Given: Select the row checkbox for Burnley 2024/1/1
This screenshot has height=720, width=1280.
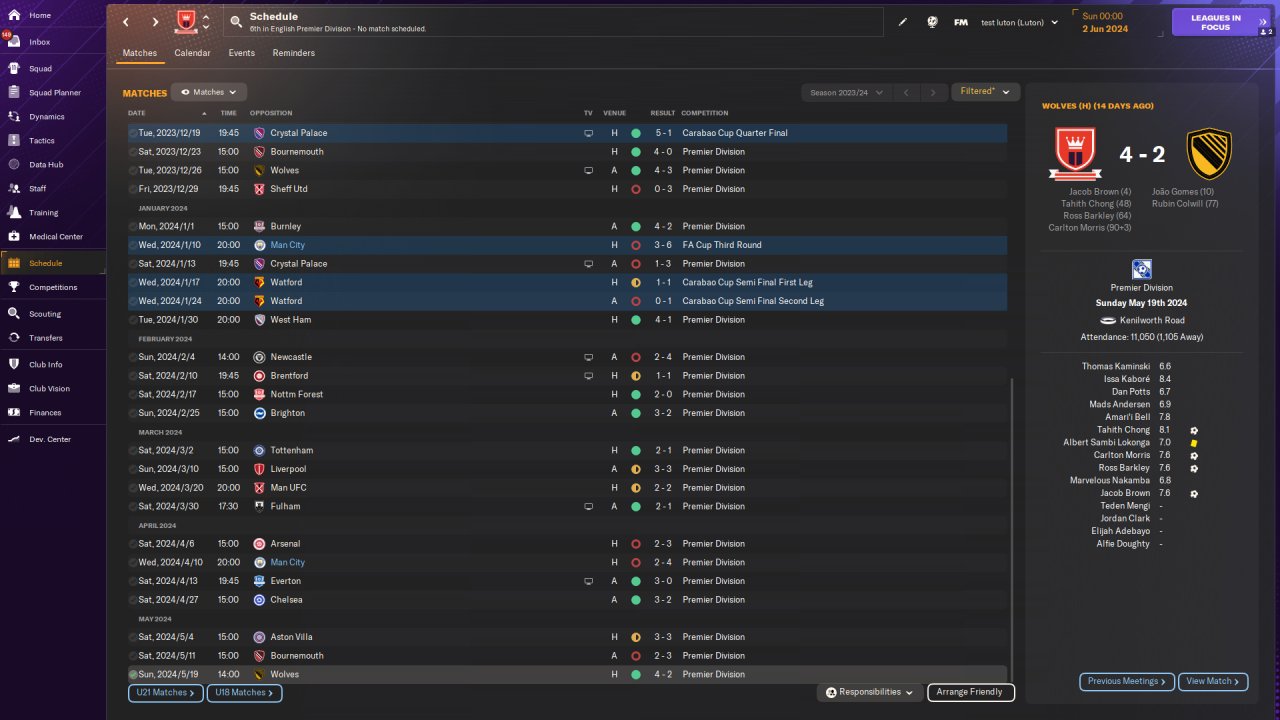Looking at the screenshot, I should click(133, 227).
